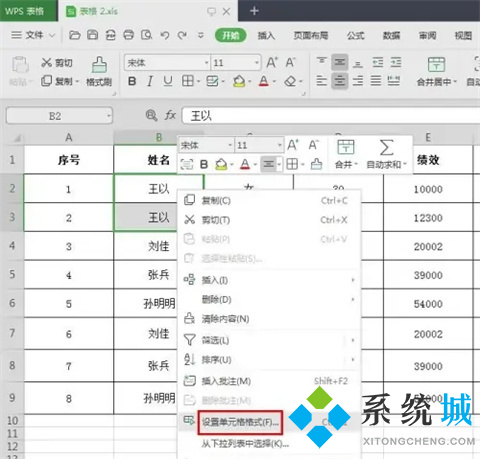
Task: Click the ribbon borders icon
Action: point(188,81)
